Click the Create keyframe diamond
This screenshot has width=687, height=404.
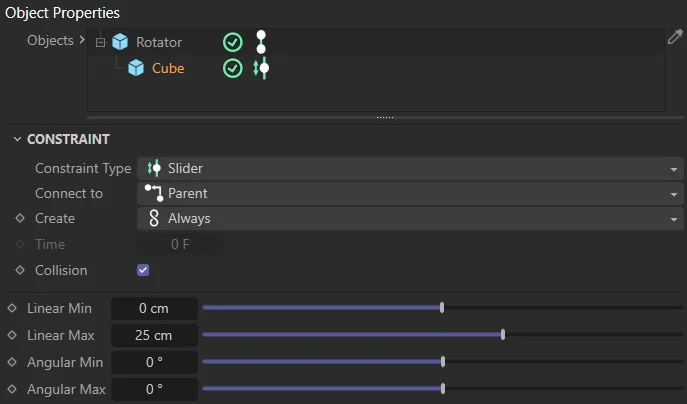tap(20, 218)
